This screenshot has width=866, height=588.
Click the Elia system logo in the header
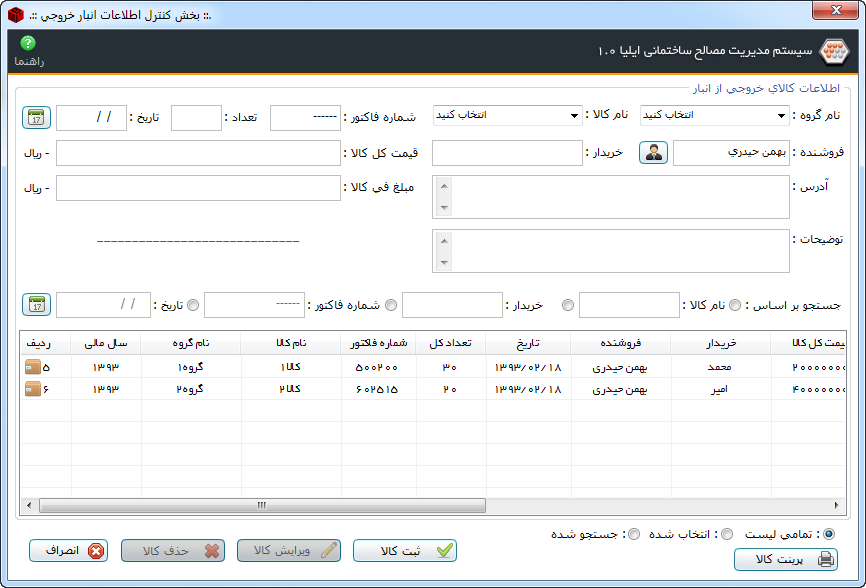(832, 51)
